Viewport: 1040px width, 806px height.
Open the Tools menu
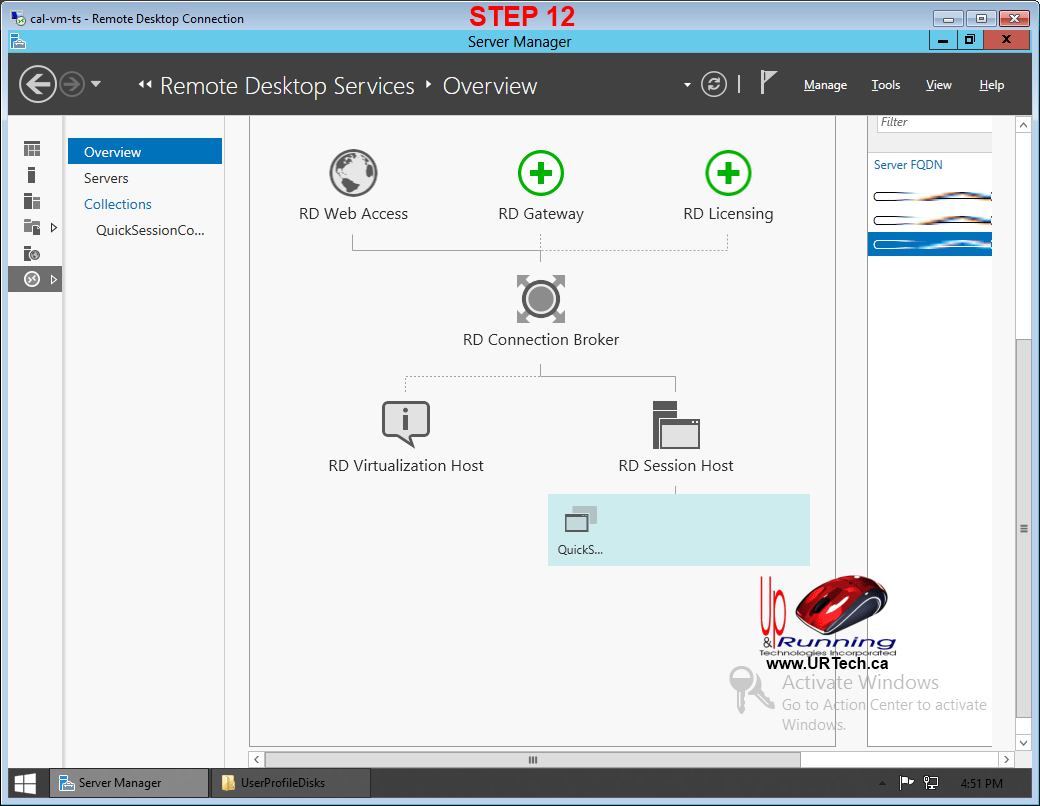click(x=885, y=85)
